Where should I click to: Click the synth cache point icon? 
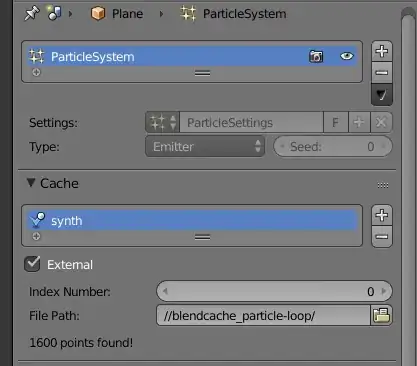(37, 220)
